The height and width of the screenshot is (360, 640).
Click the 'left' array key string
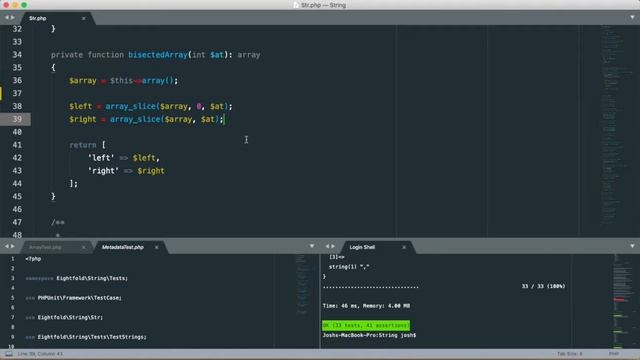coord(101,158)
